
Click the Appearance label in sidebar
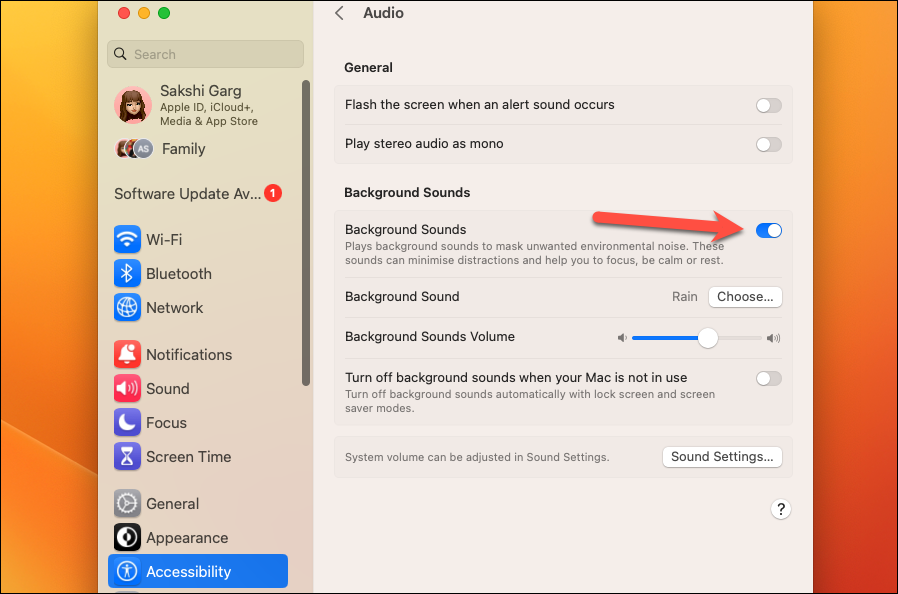[187, 538]
